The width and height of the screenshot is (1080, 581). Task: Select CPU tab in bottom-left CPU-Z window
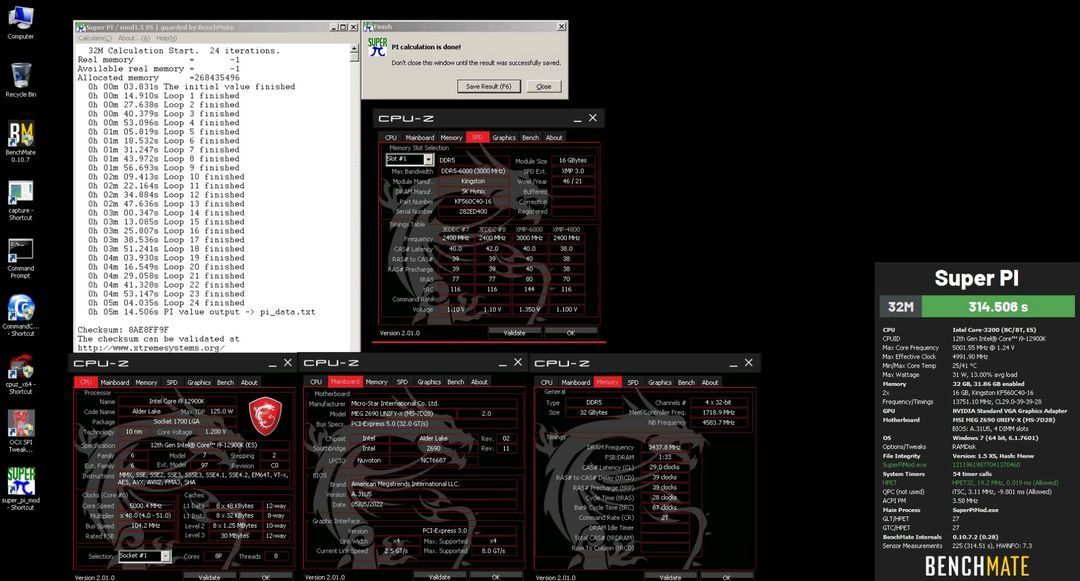tap(85, 382)
